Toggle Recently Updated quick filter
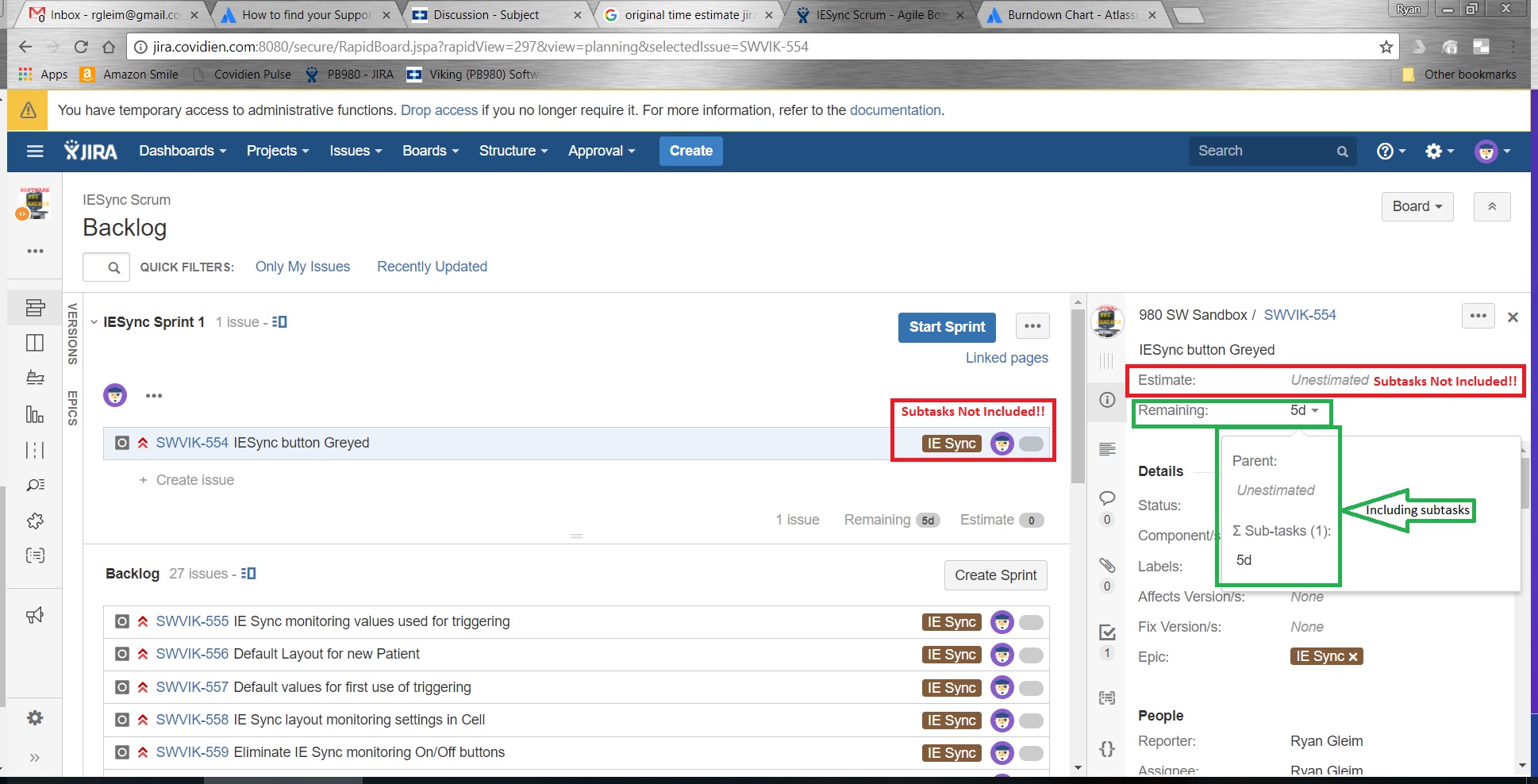Viewport: 1538px width, 784px height. click(x=432, y=267)
